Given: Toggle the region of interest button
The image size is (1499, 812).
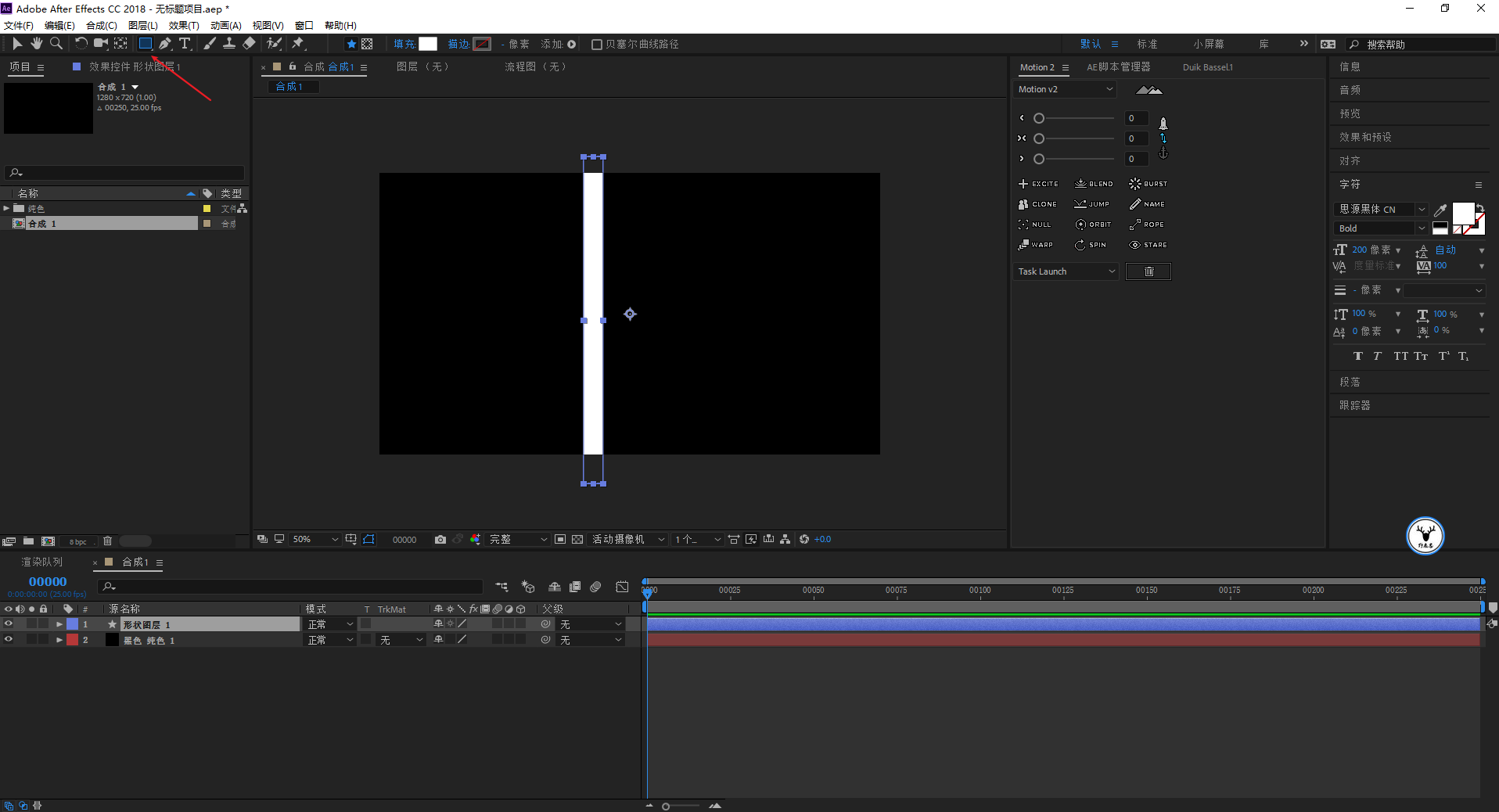Looking at the screenshot, I should click(560, 540).
